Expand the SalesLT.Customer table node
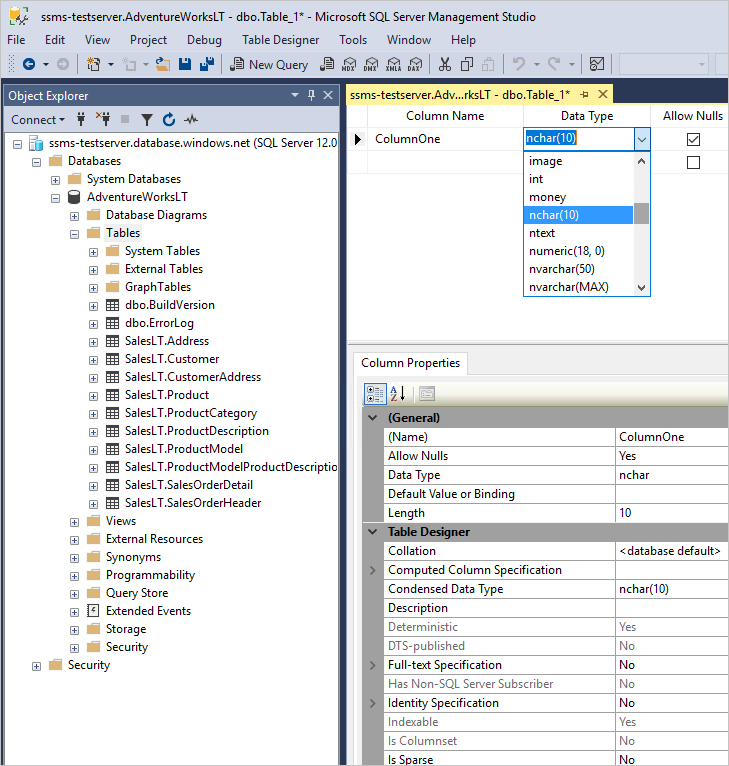 pyautogui.click(x=93, y=360)
